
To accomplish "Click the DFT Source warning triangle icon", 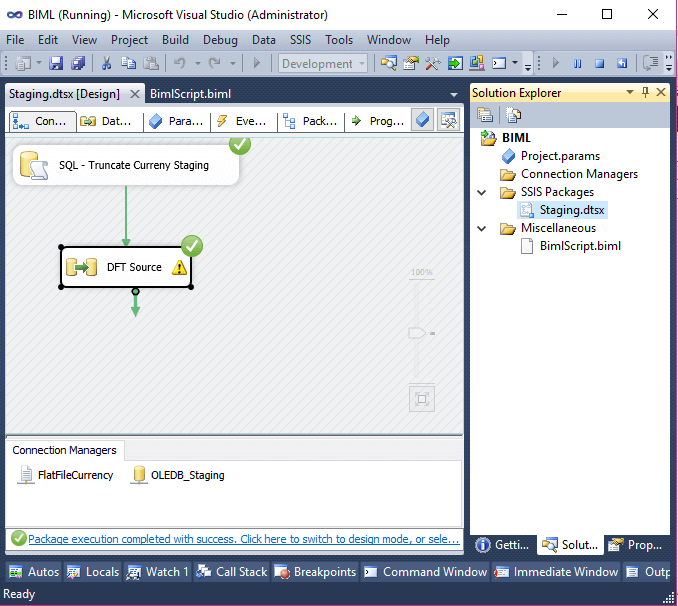I will (179, 267).
